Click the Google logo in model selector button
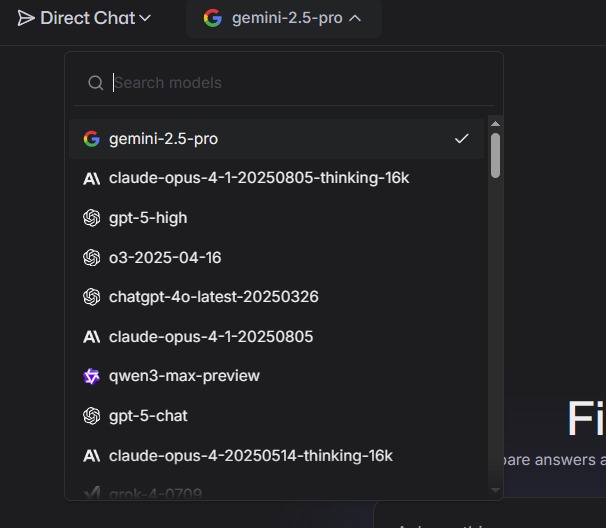Image resolution: width=606 pixels, height=528 pixels. pos(212,18)
